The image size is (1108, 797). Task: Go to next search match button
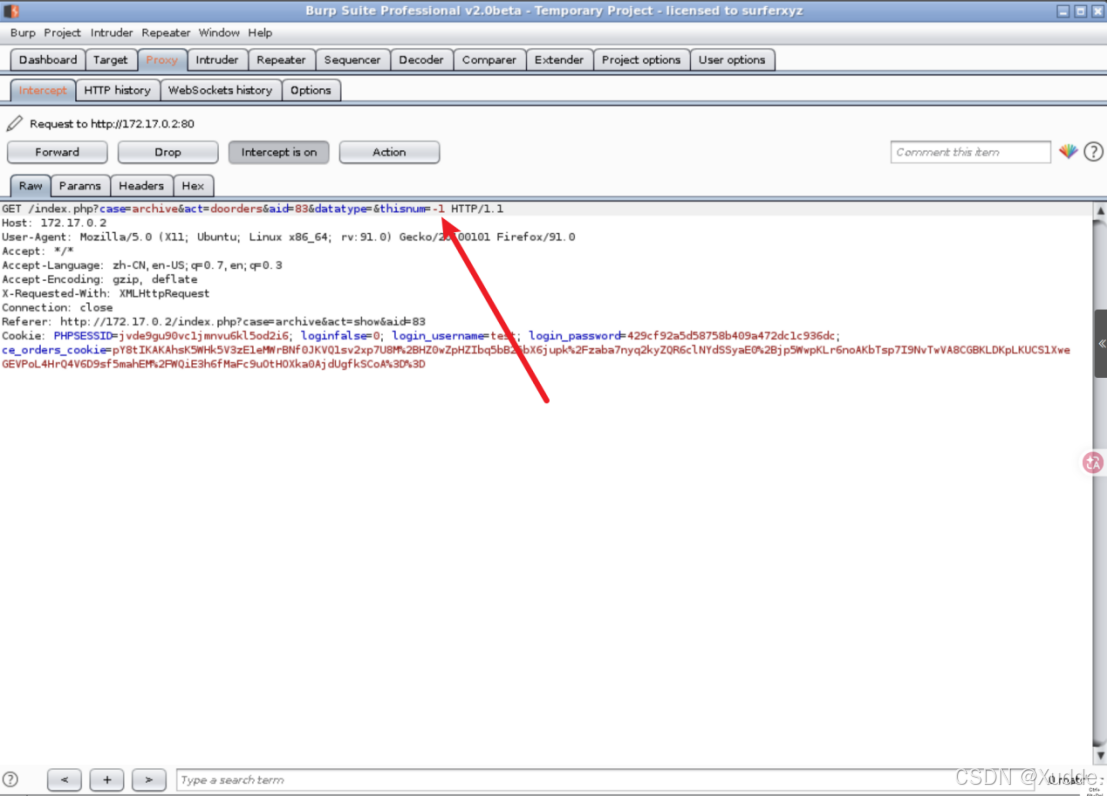(x=148, y=780)
